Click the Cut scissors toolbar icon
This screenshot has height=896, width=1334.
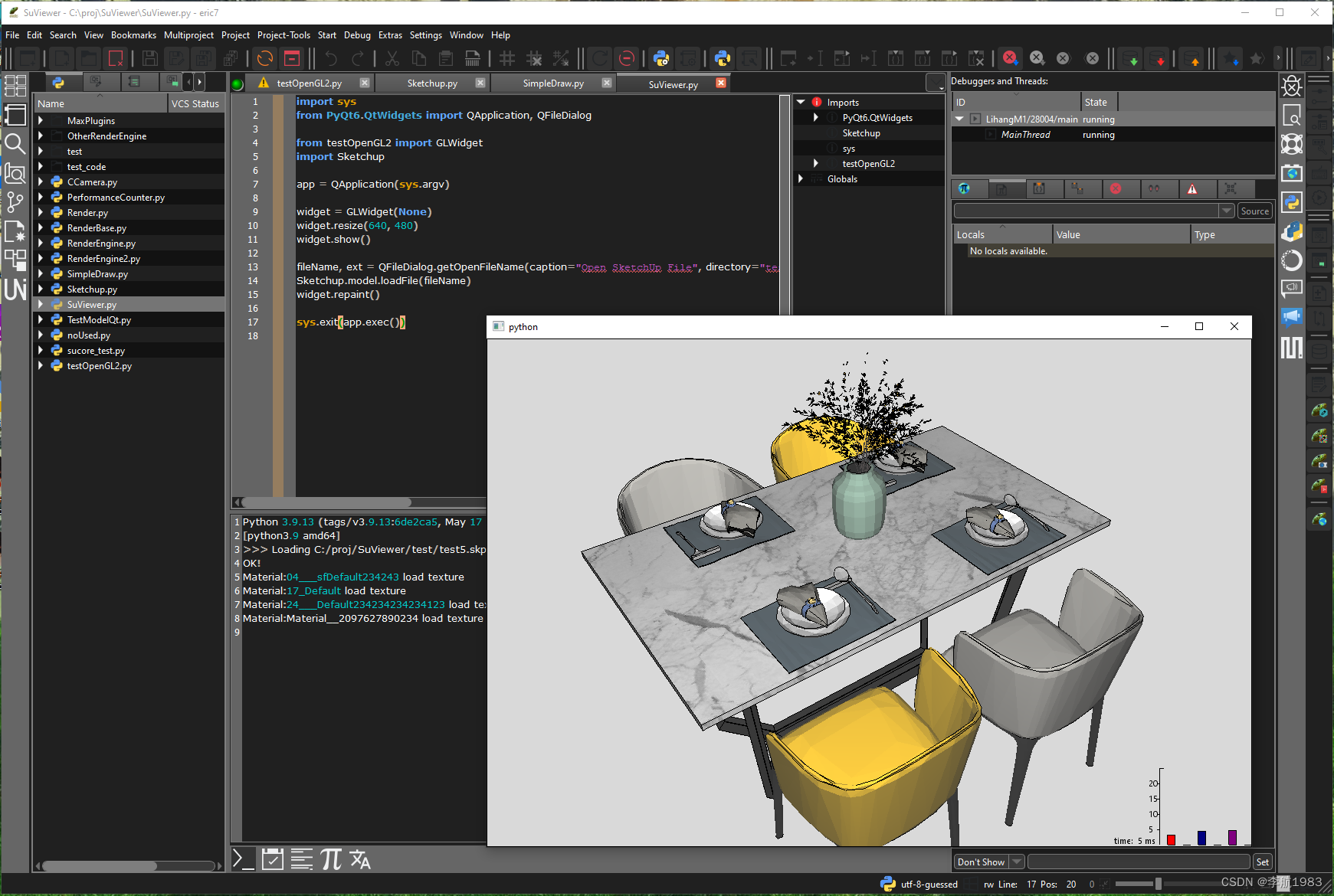tap(392, 58)
